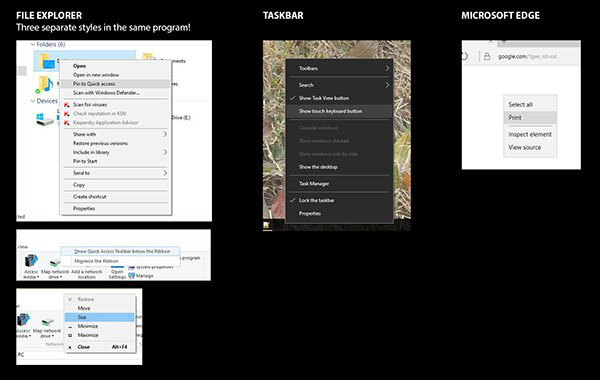Choose Select all in the Edge menu
The image size is (600, 380).
click(x=530, y=104)
